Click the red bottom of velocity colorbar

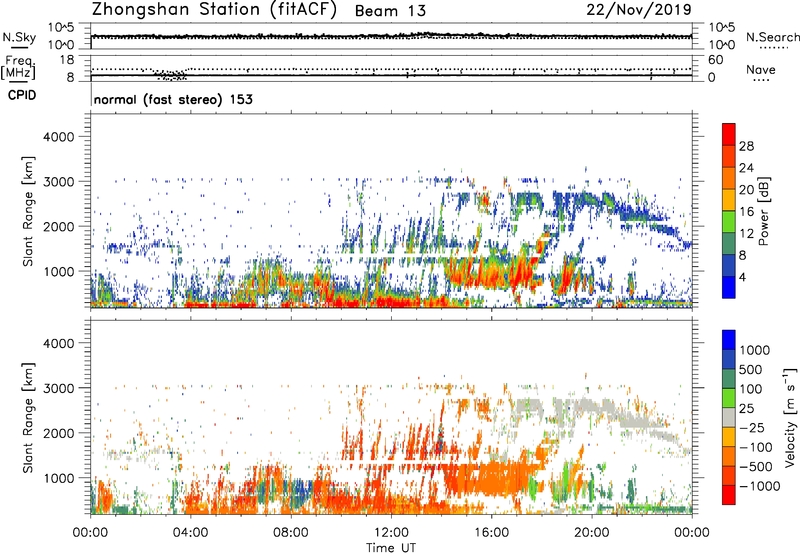[x=729, y=495]
